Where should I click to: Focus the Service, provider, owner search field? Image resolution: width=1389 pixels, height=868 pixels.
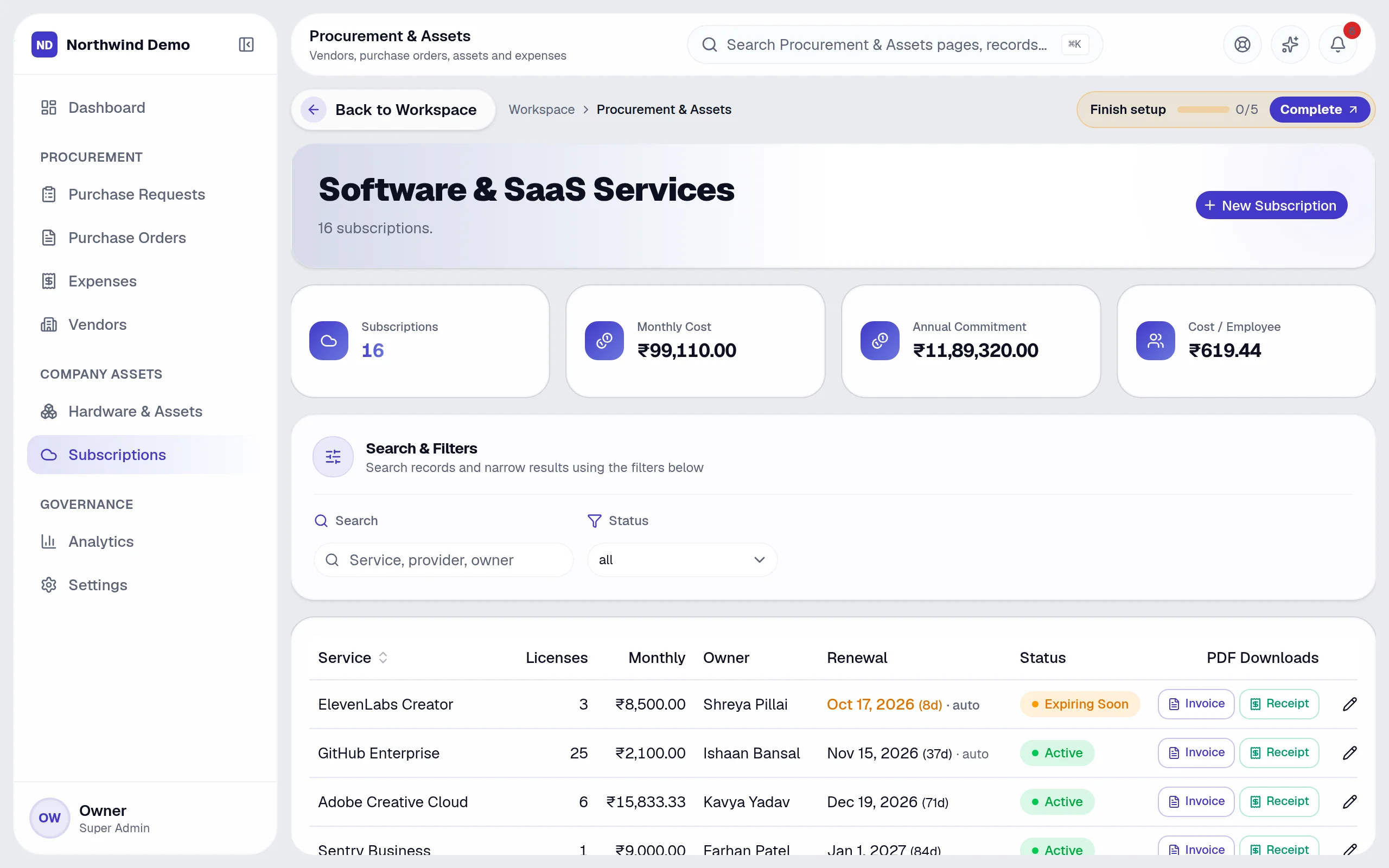(x=444, y=560)
